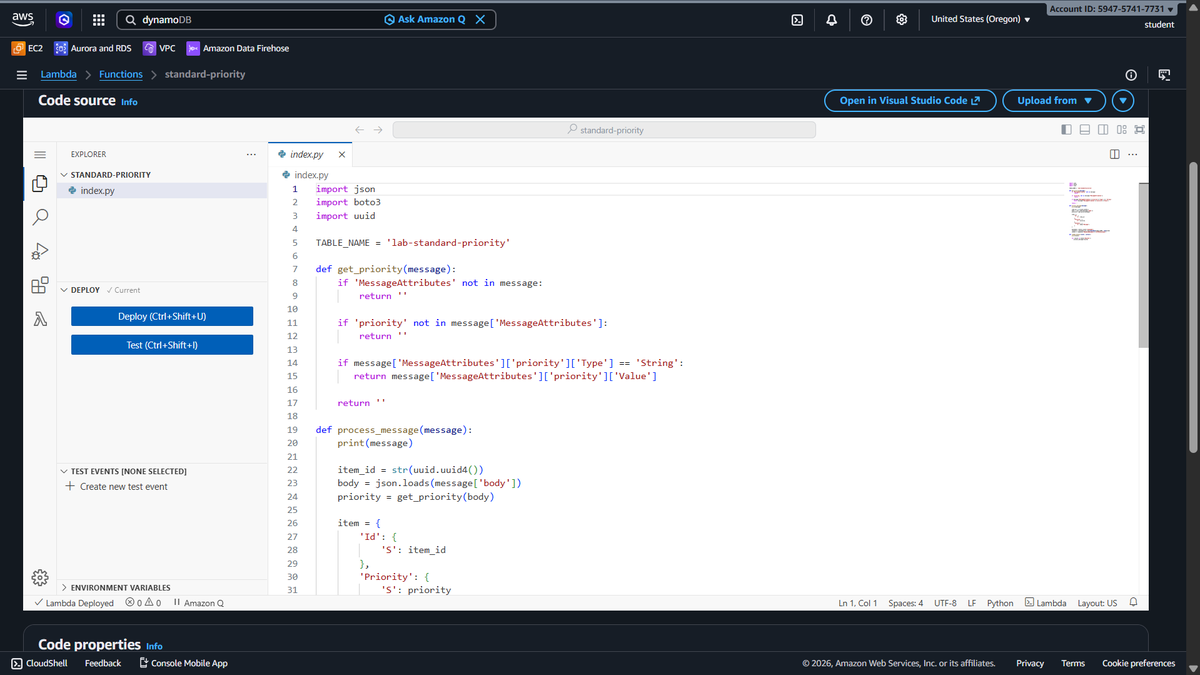Screen dimensions: 1200x675
Task: Open the AWS console home logo
Action: pos(22,20)
